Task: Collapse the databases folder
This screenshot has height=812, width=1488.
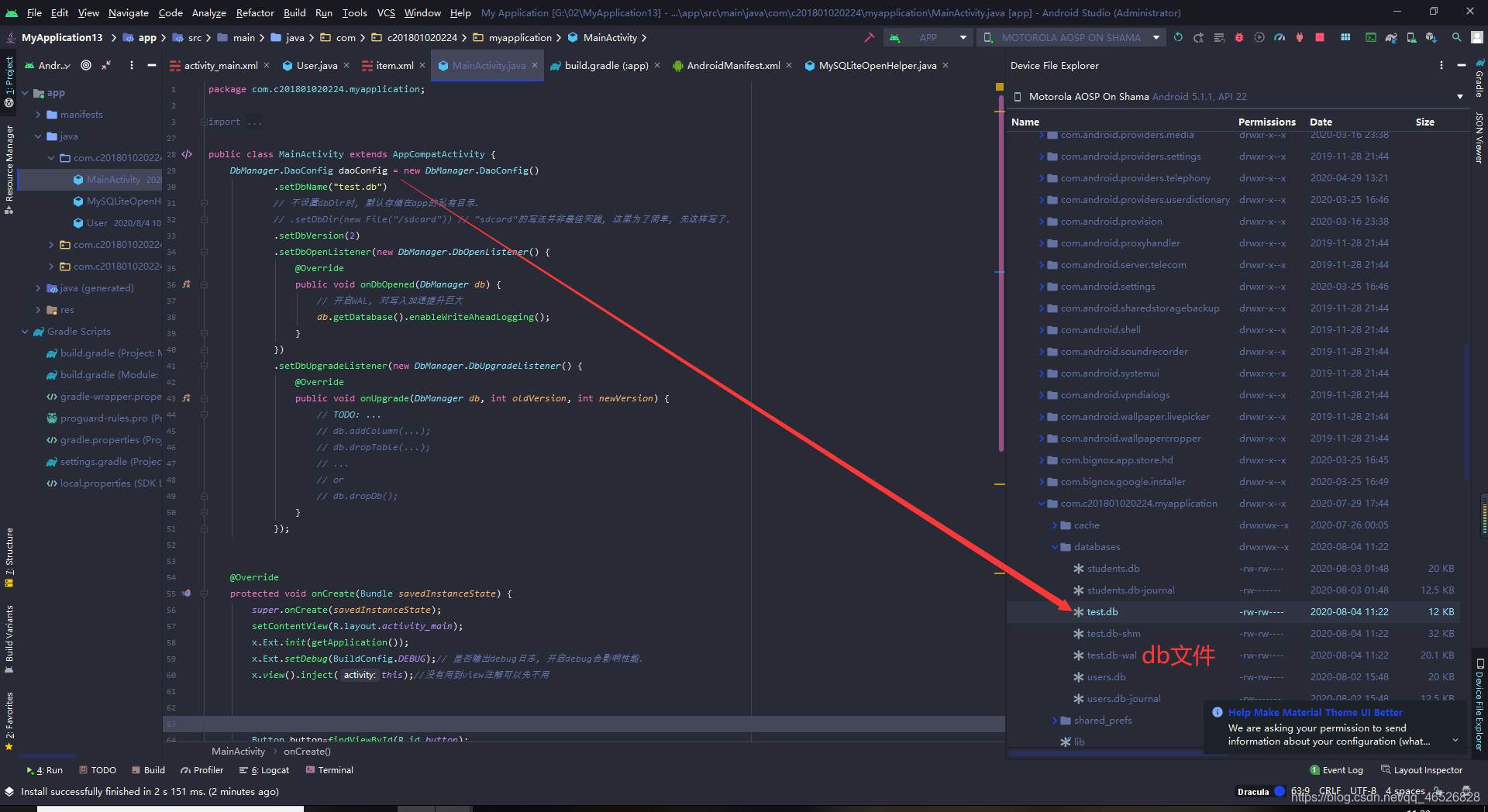Action: click(1055, 547)
